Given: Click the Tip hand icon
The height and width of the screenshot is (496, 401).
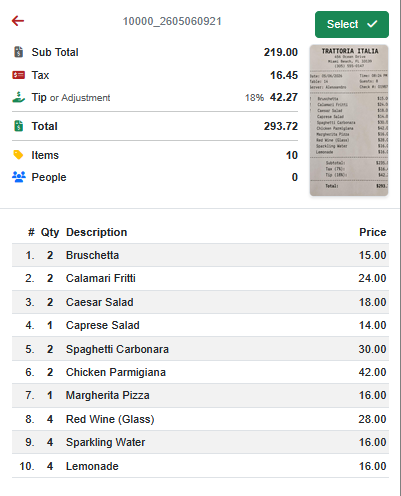Looking at the screenshot, I should pos(18,97).
